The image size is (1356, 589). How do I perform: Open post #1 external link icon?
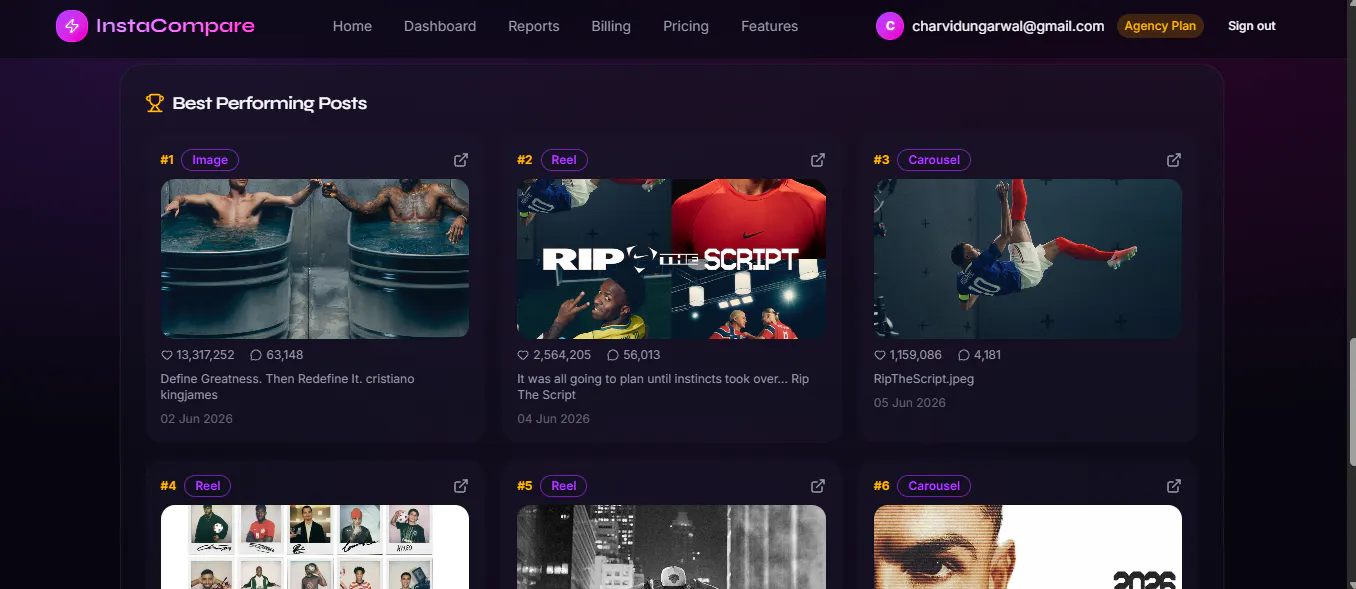pos(461,160)
